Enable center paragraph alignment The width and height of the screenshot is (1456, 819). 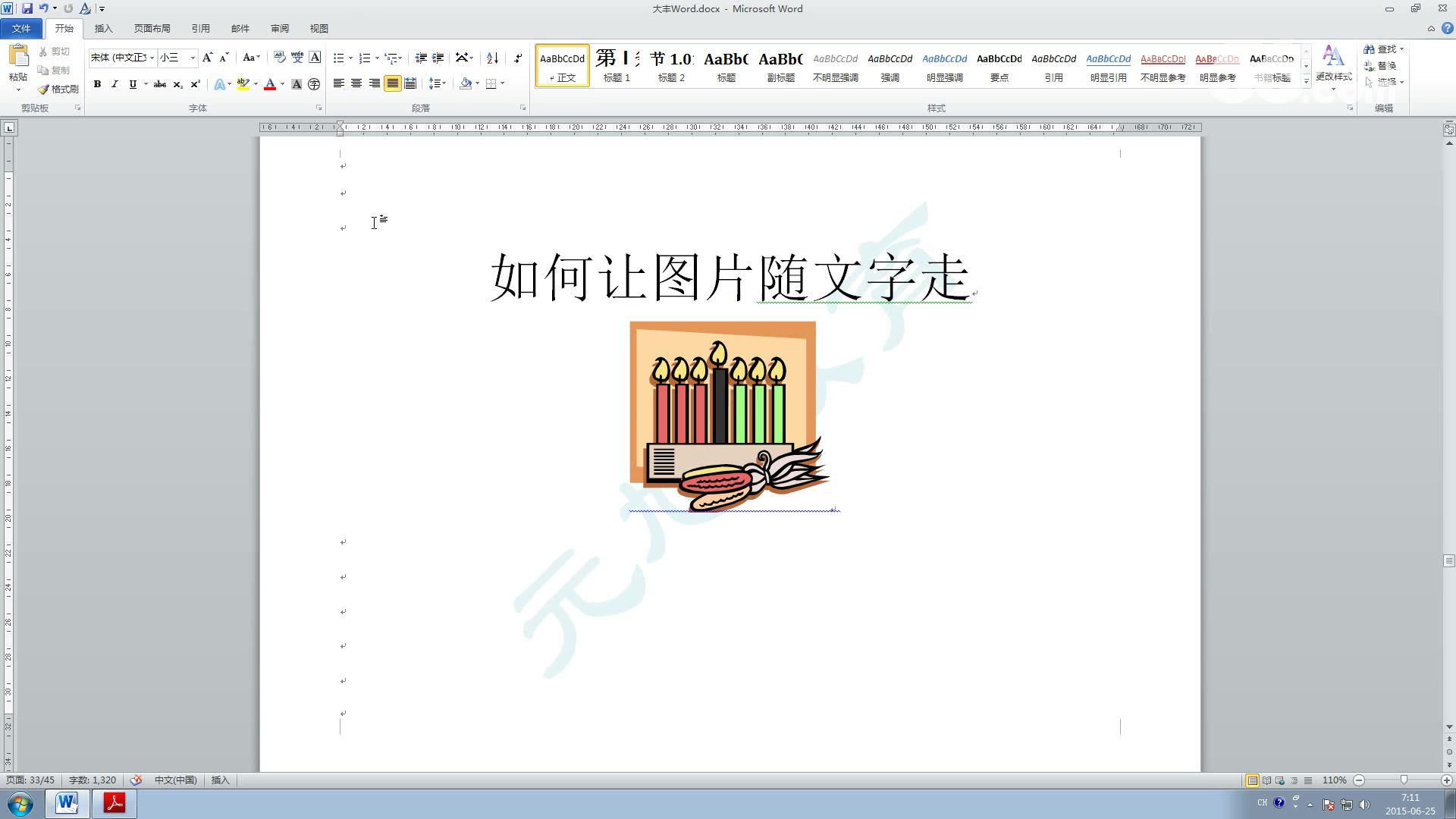pos(356,83)
